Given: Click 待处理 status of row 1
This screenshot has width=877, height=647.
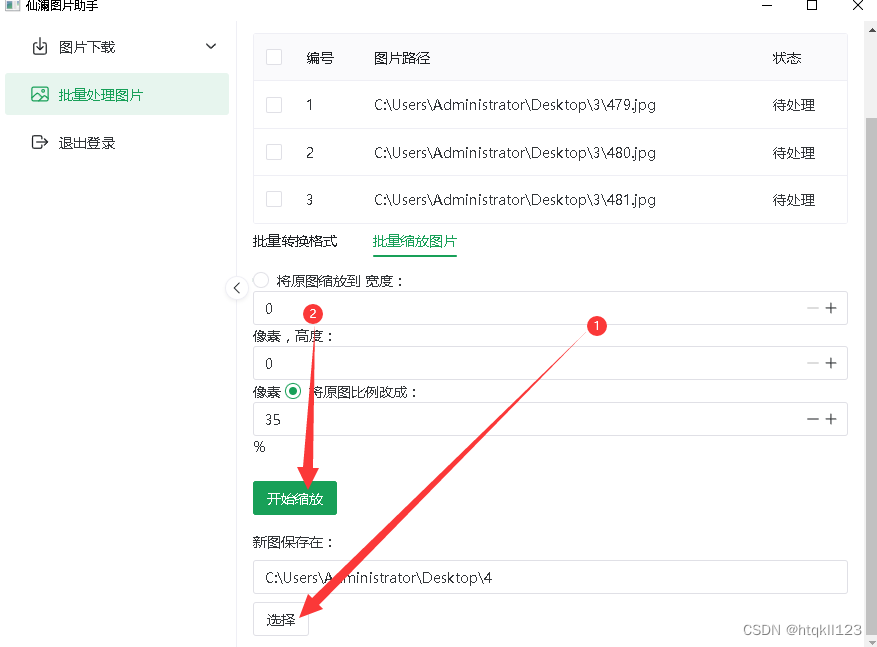Looking at the screenshot, I should pos(794,105).
